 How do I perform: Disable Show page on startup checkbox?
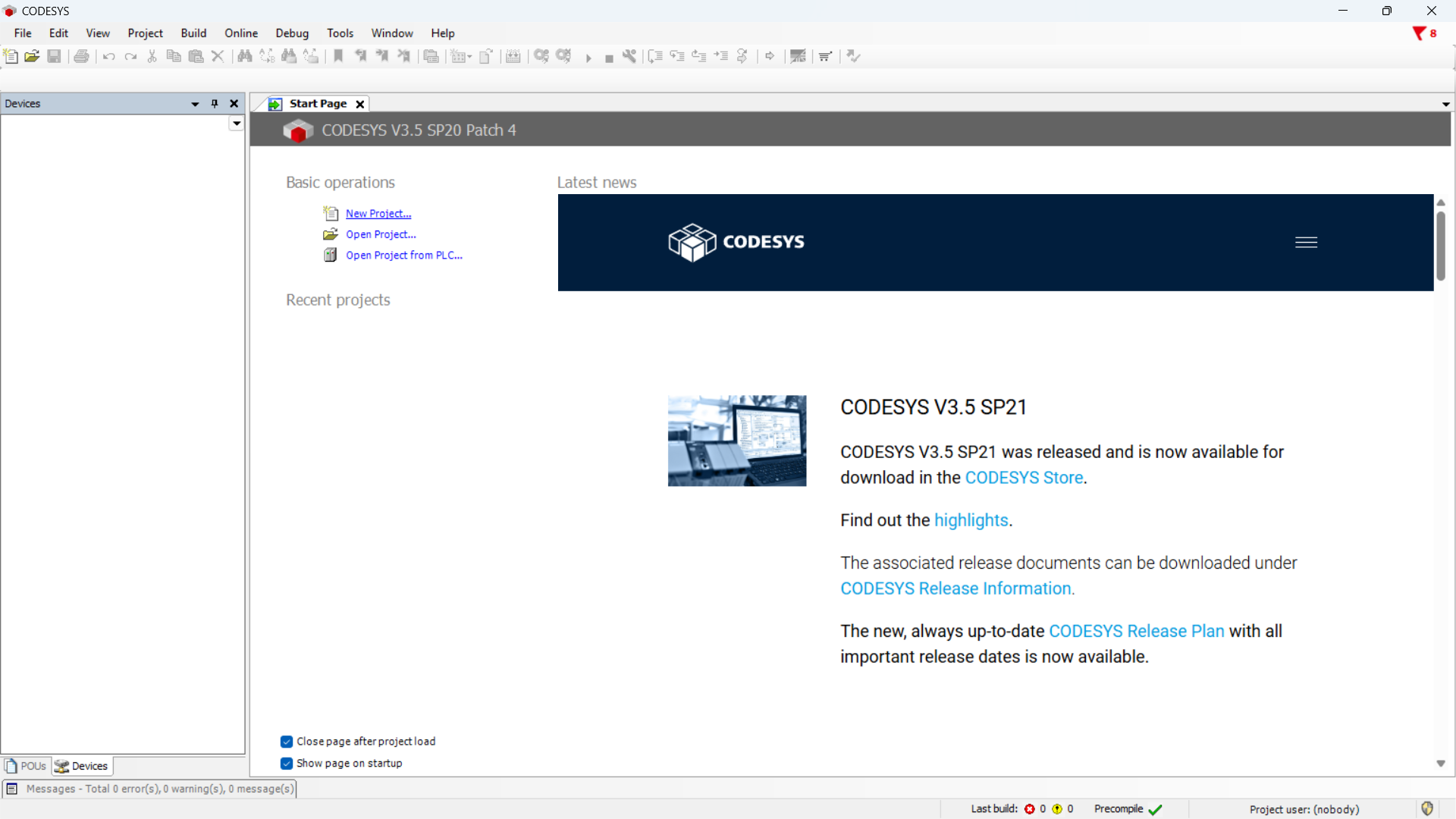point(287,764)
